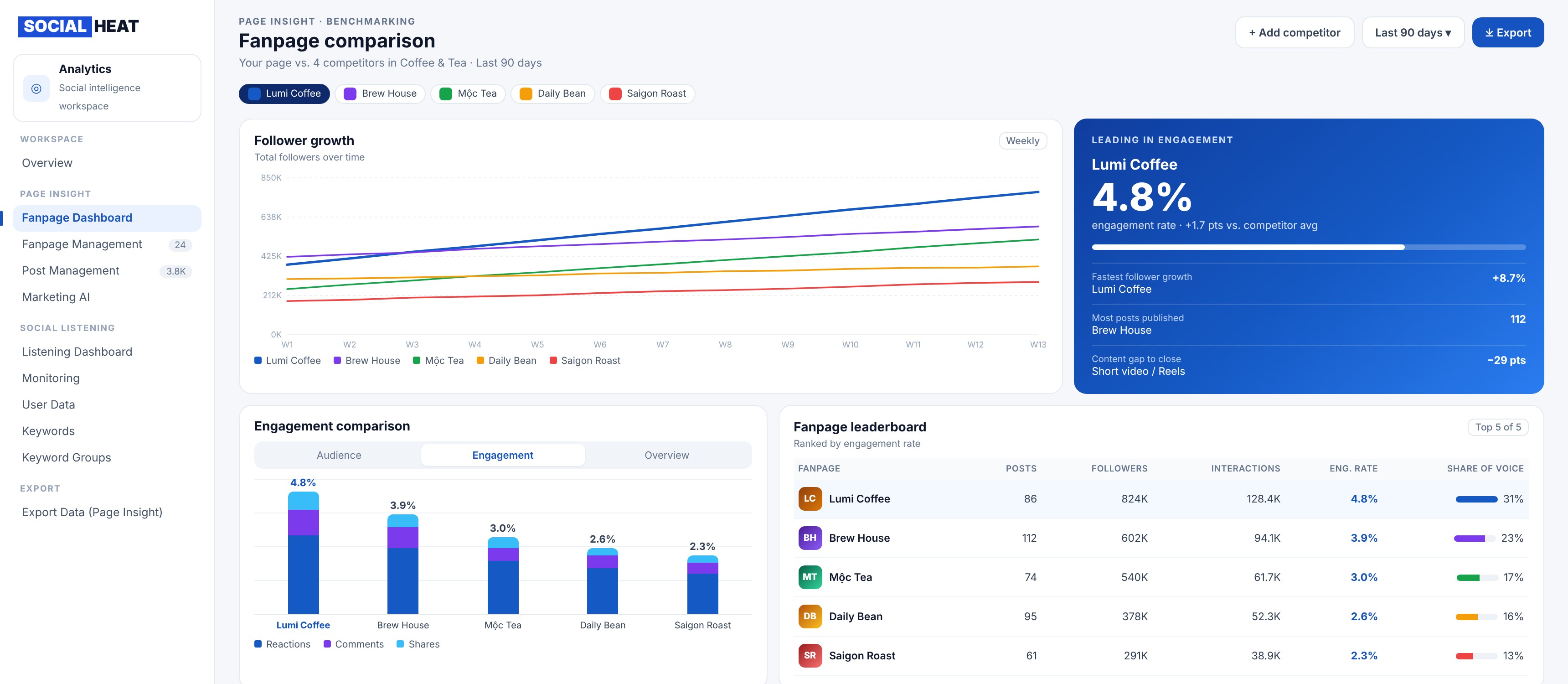This screenshot has height=684, width=1568.
Task: Click the Reactions legend square
Action: pos(258,644)
